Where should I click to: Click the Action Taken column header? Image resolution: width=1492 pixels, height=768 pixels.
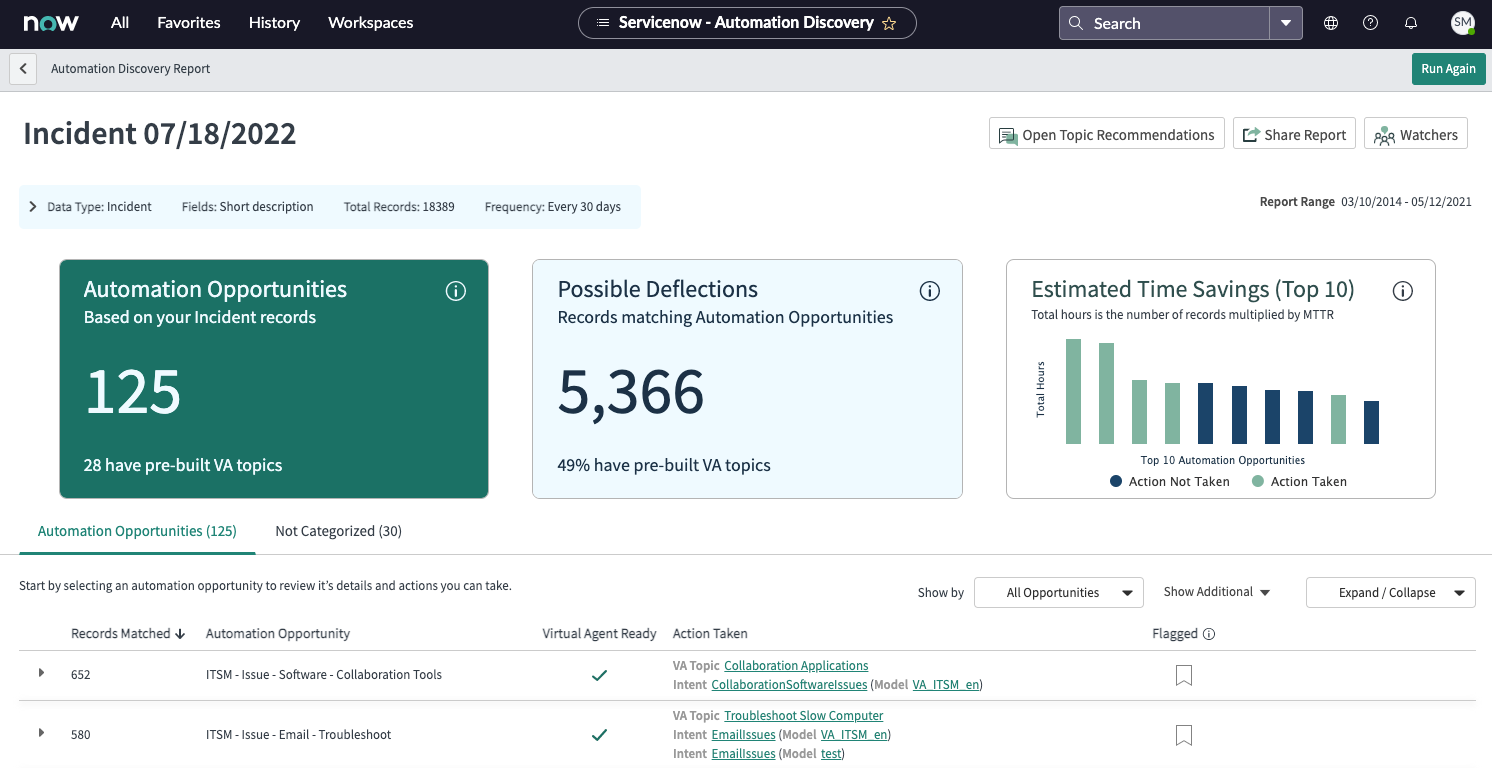coord(710,633)
